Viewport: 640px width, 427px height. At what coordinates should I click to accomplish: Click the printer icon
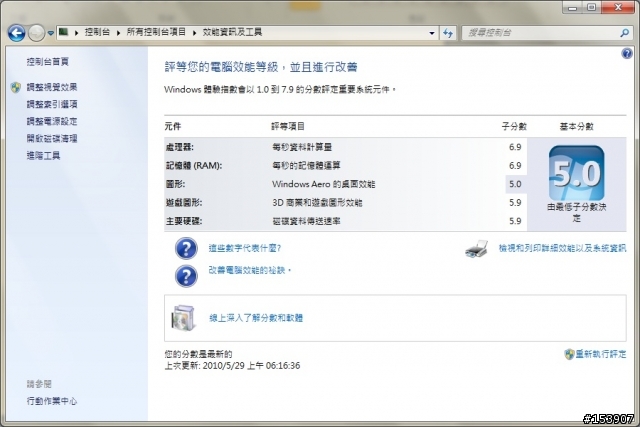click(476, 249)
